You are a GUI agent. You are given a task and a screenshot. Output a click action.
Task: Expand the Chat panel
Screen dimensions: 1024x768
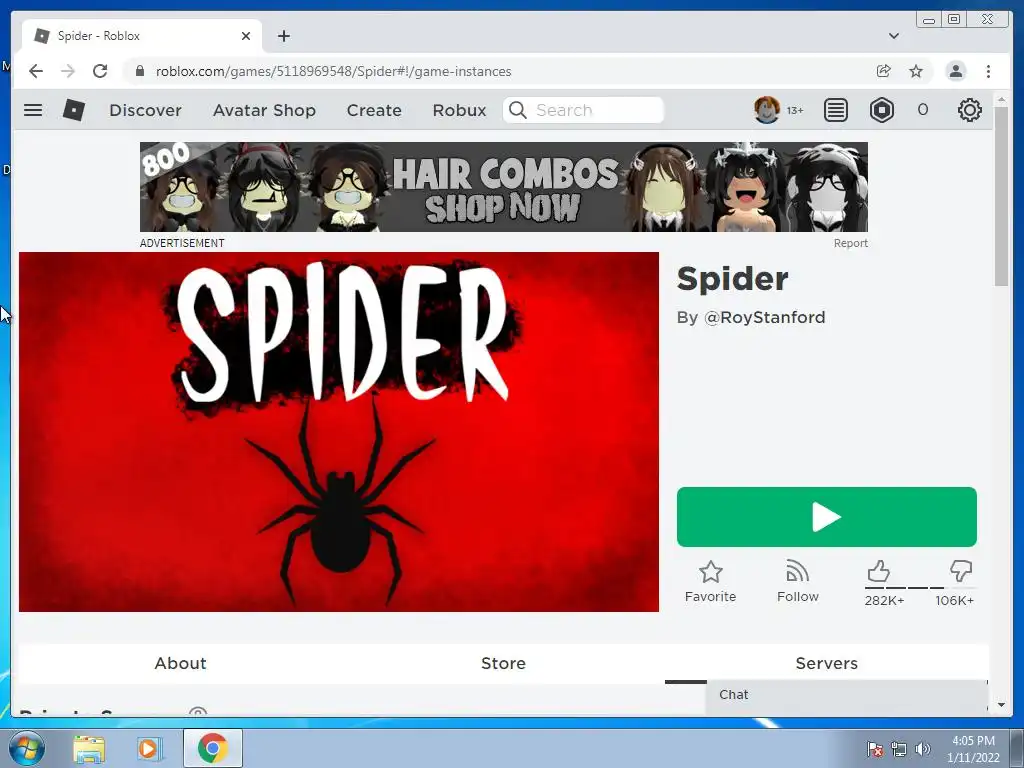click(x=846, y=695)
